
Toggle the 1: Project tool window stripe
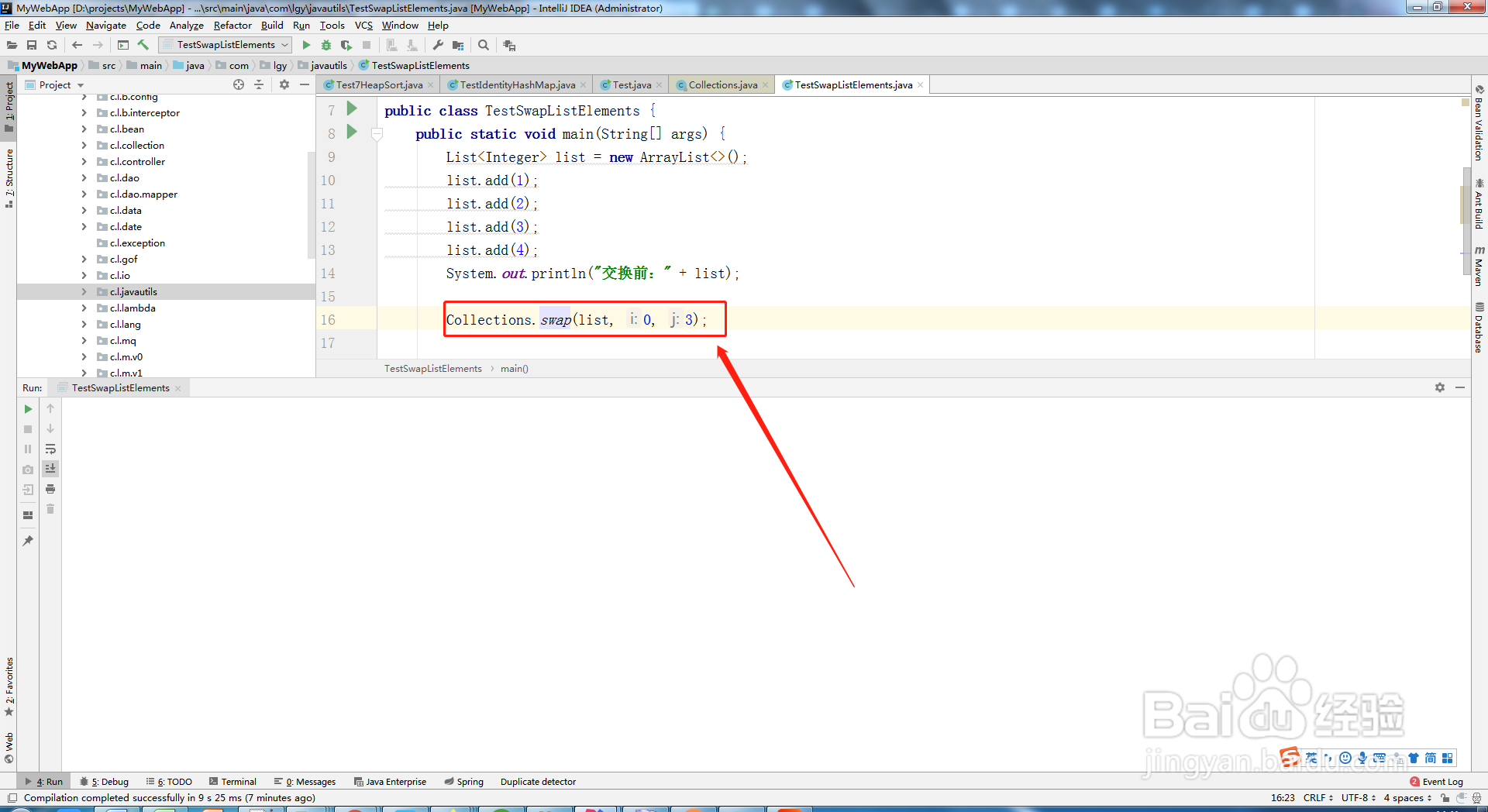click(x=9, y=107)
